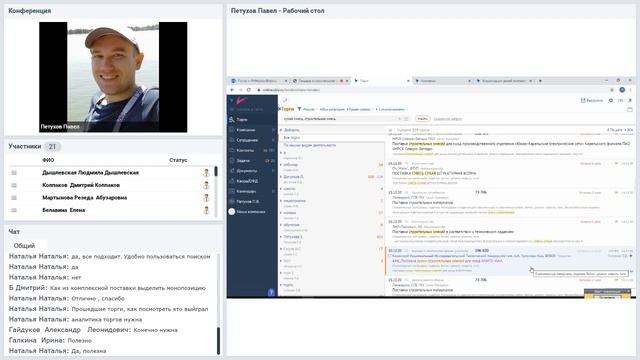Select the active Торги browser tab

tap(382, 81)
